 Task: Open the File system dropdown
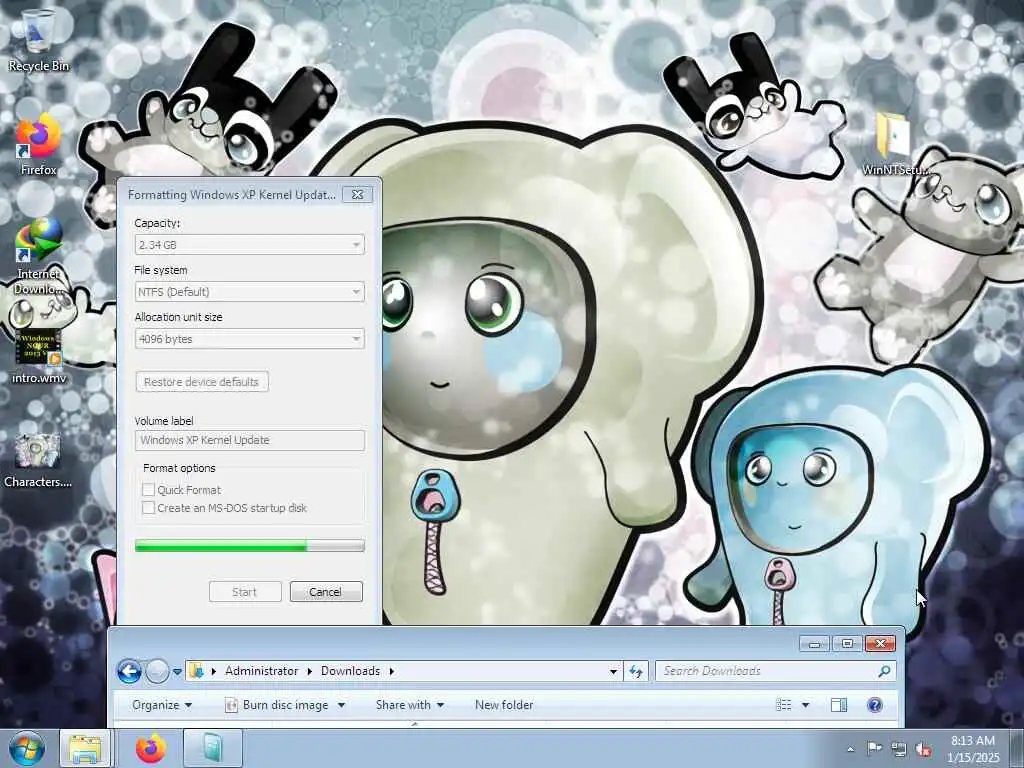(249, 292)
